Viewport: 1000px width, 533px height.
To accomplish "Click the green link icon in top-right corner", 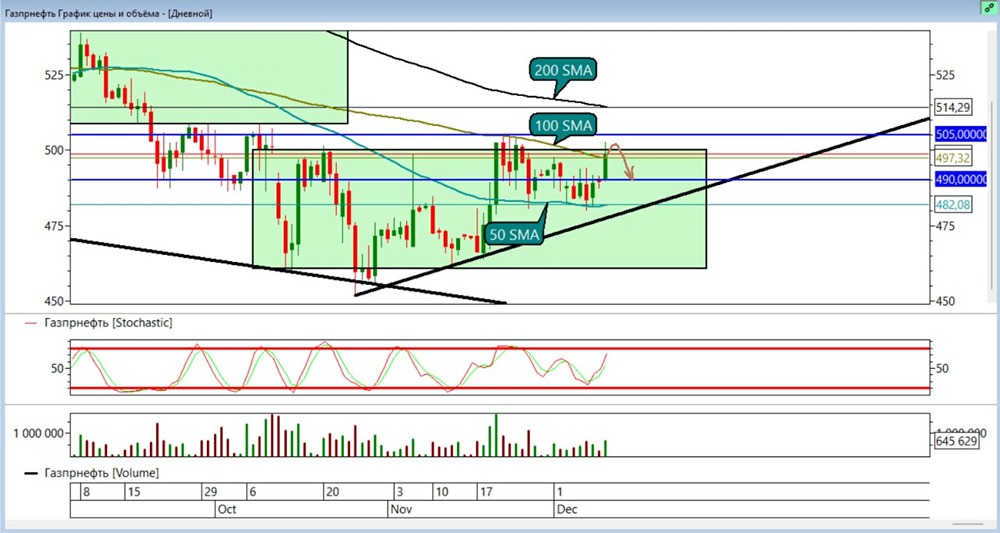I will (x=990, y=6).
